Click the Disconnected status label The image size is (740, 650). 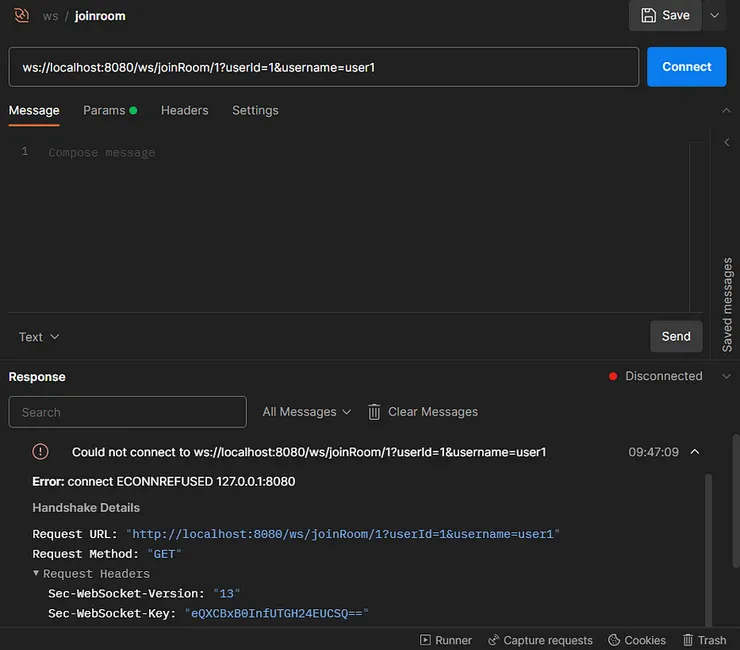[664, 376]
